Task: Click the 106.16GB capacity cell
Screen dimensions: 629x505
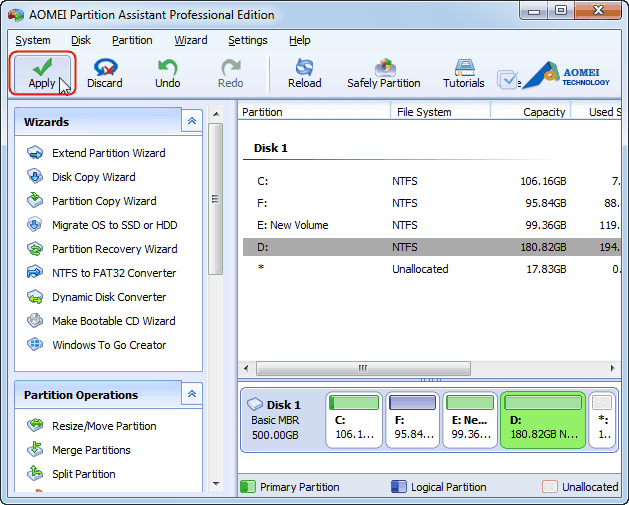Action: [x=543, y=181]
